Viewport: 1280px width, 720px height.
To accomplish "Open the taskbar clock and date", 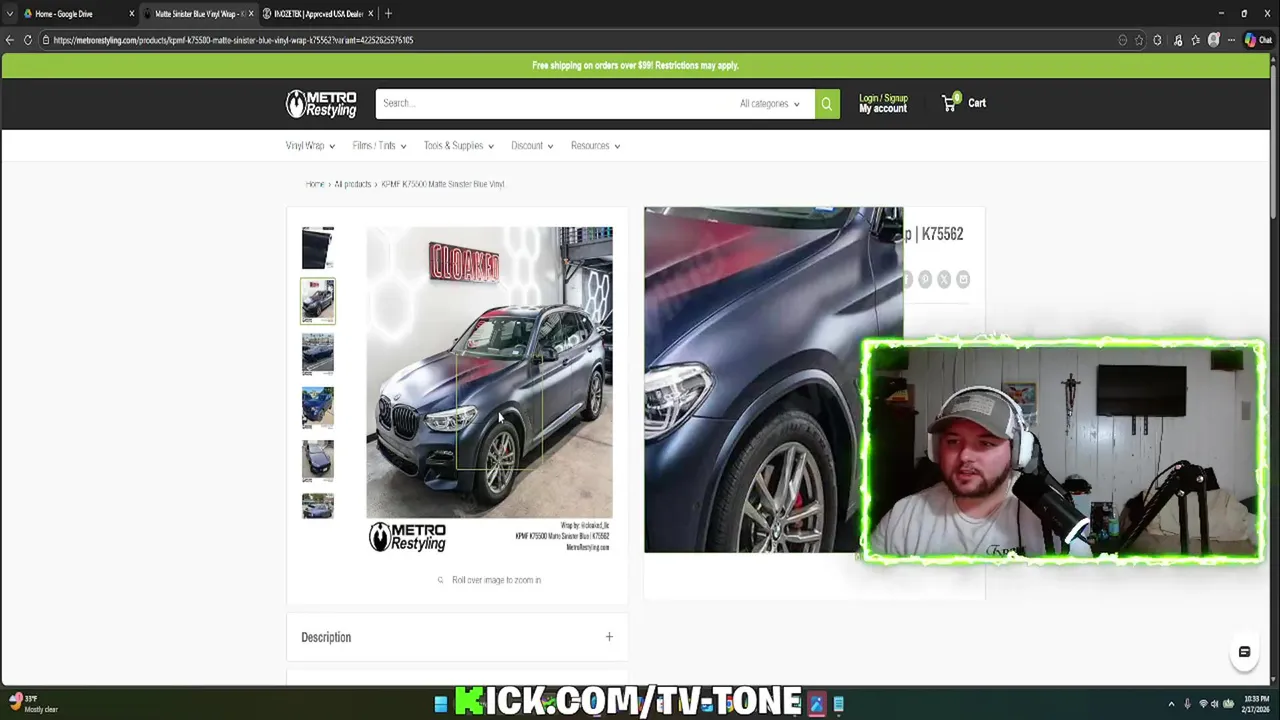I will coord(1257,704).
